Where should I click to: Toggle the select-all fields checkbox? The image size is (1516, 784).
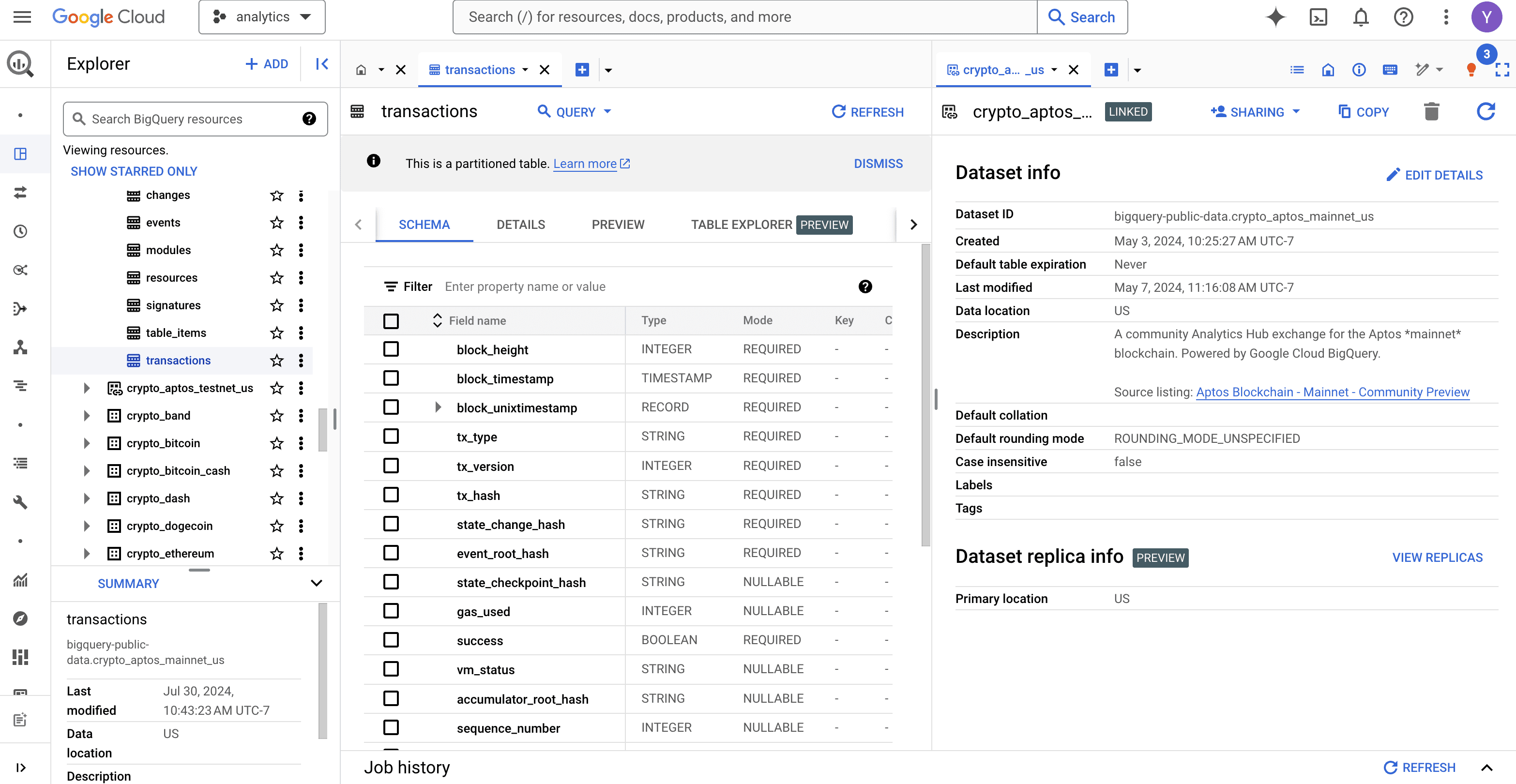[x=391, y=321]
